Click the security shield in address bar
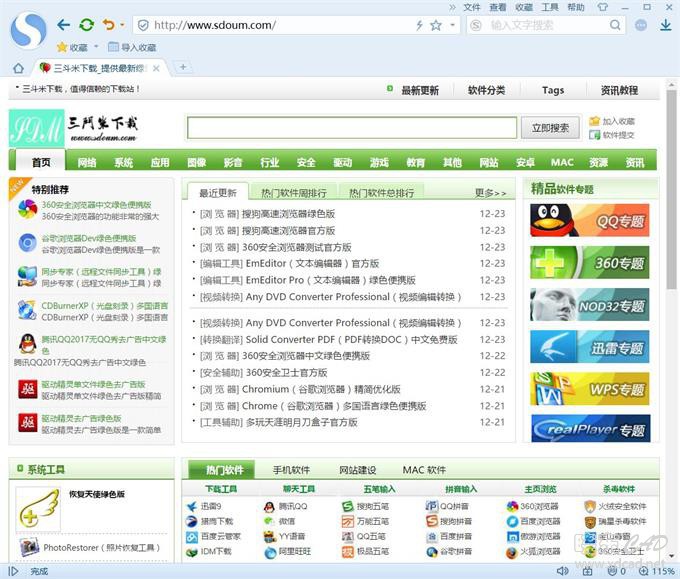 click(x=143, y=26)
